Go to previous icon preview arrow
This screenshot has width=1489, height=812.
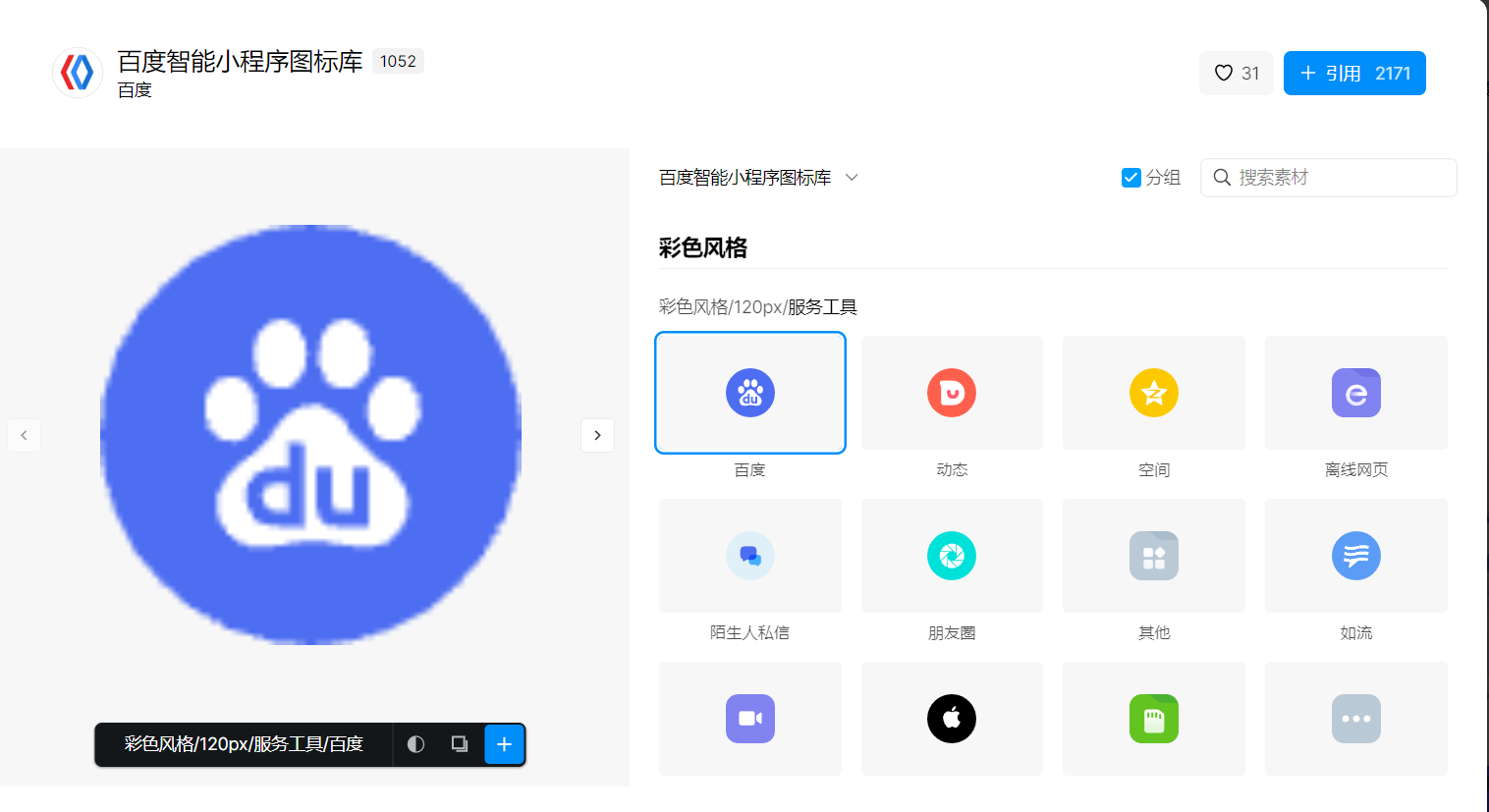24,435
